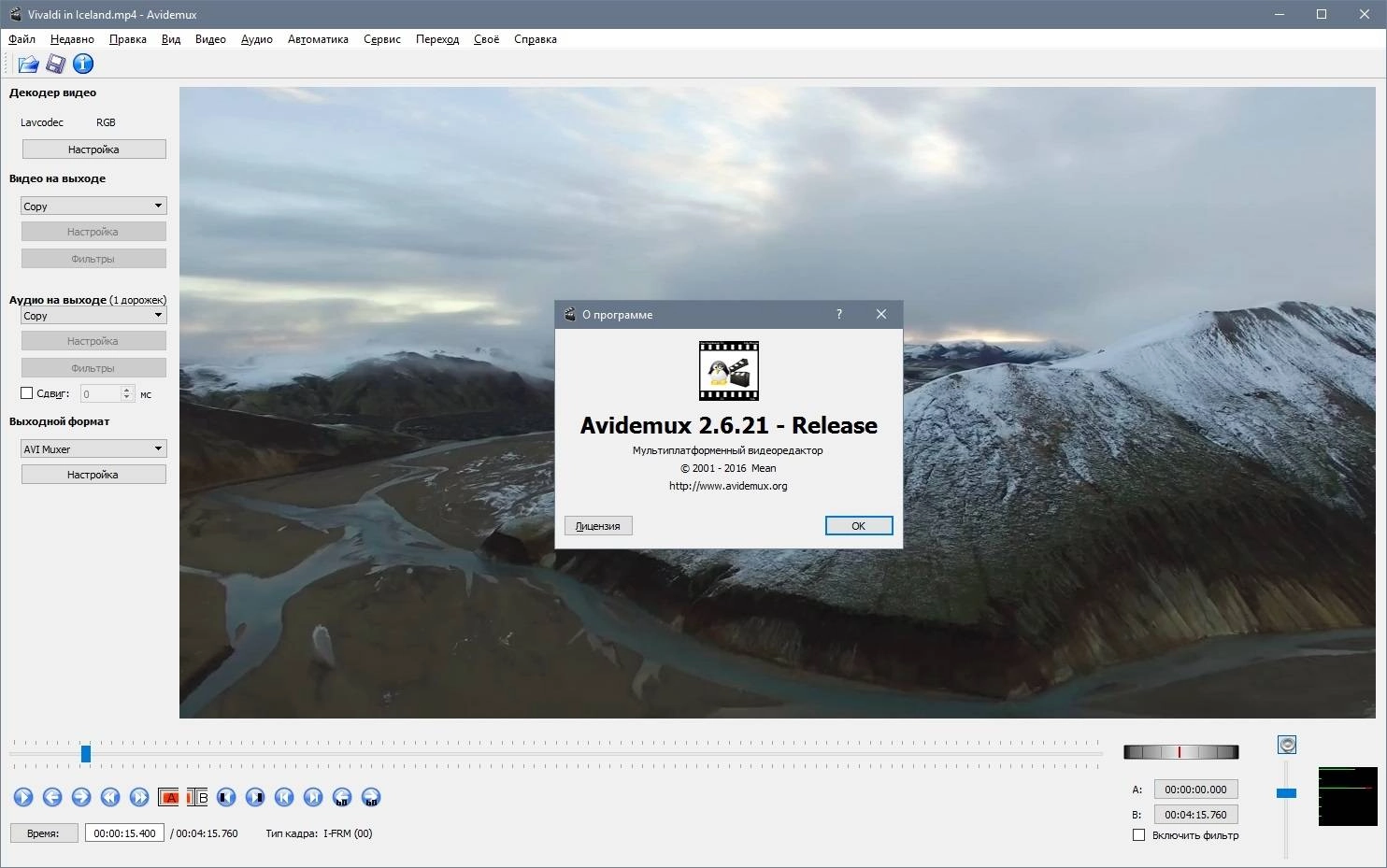Viewport: 1387px width, 868px height.
Task: Jump to previous keyframe with the double rewind icon
Action: point(110,797)
